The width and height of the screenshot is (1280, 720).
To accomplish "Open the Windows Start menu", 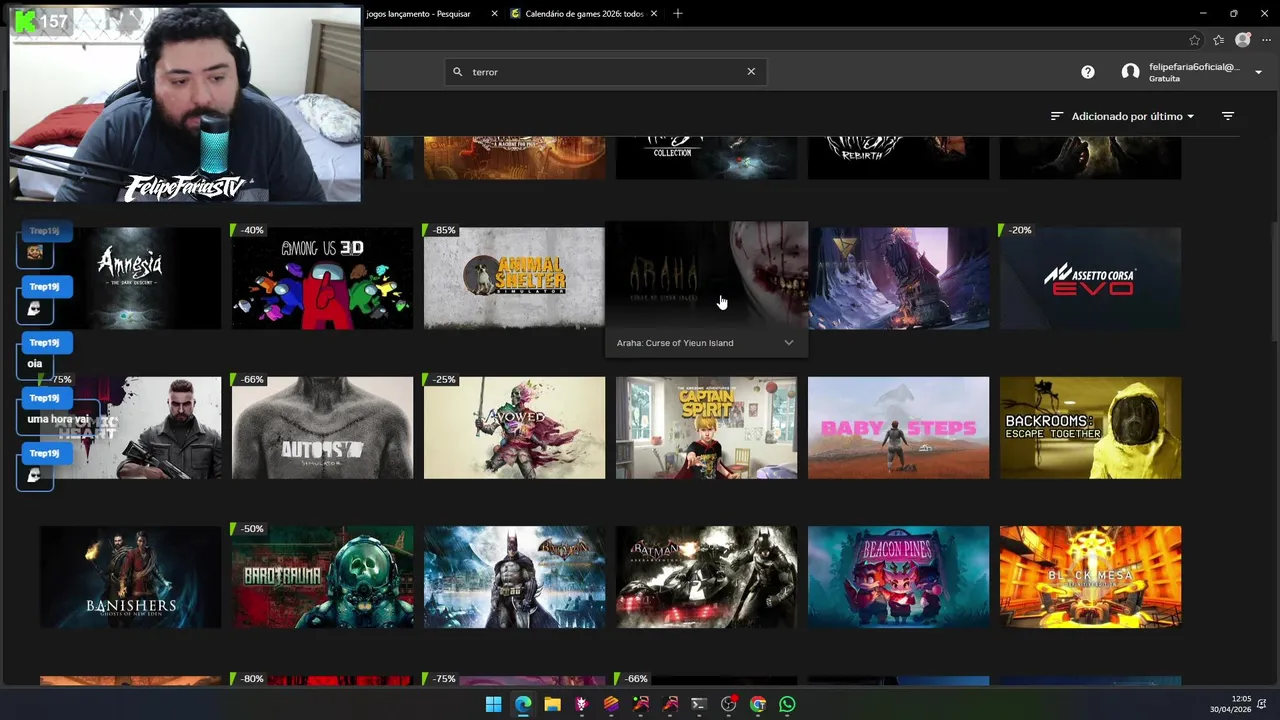I will [x=493, y=704].
